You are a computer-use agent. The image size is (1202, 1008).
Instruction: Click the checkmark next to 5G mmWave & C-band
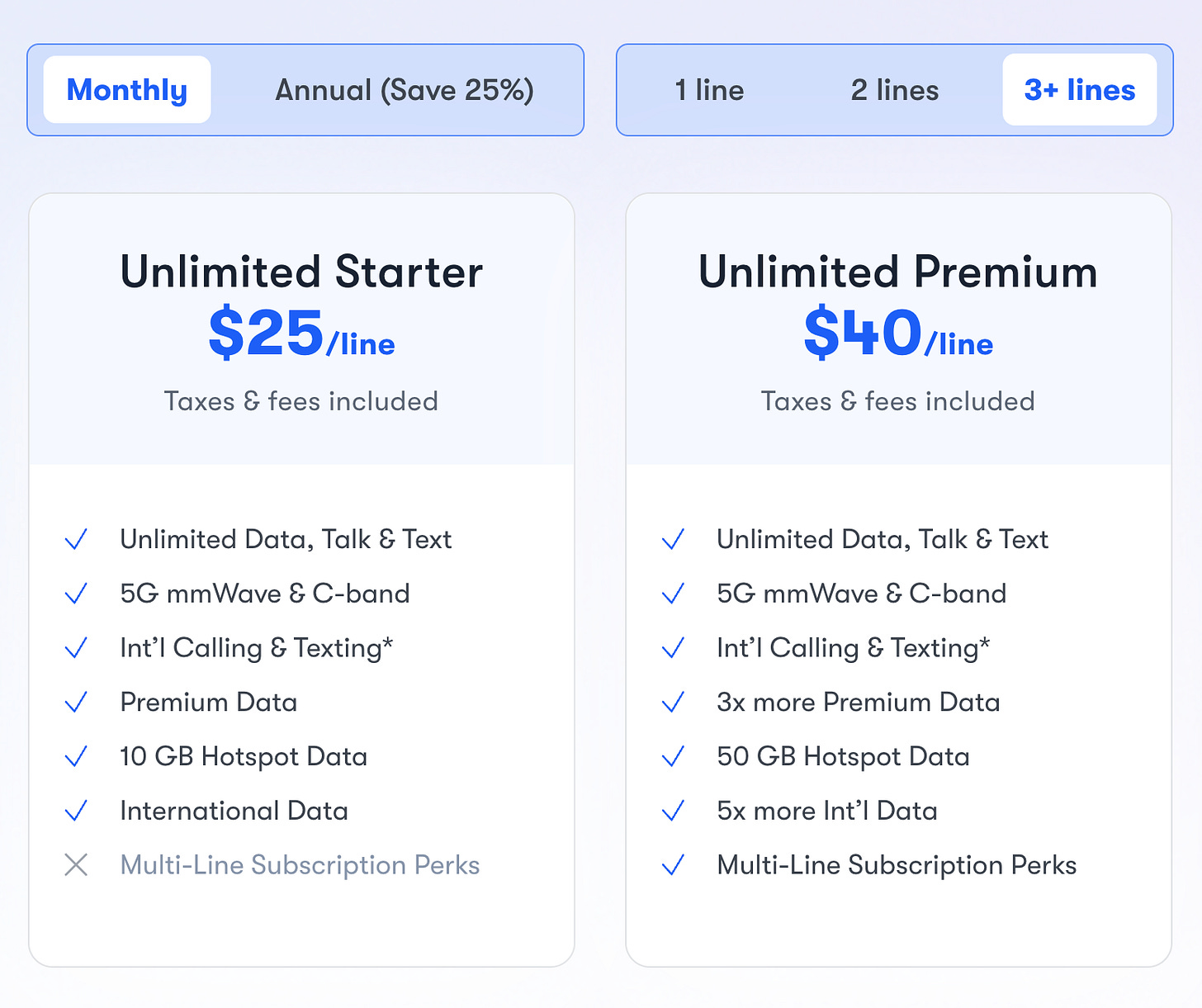pyautogui.click(x=75, y=594)
